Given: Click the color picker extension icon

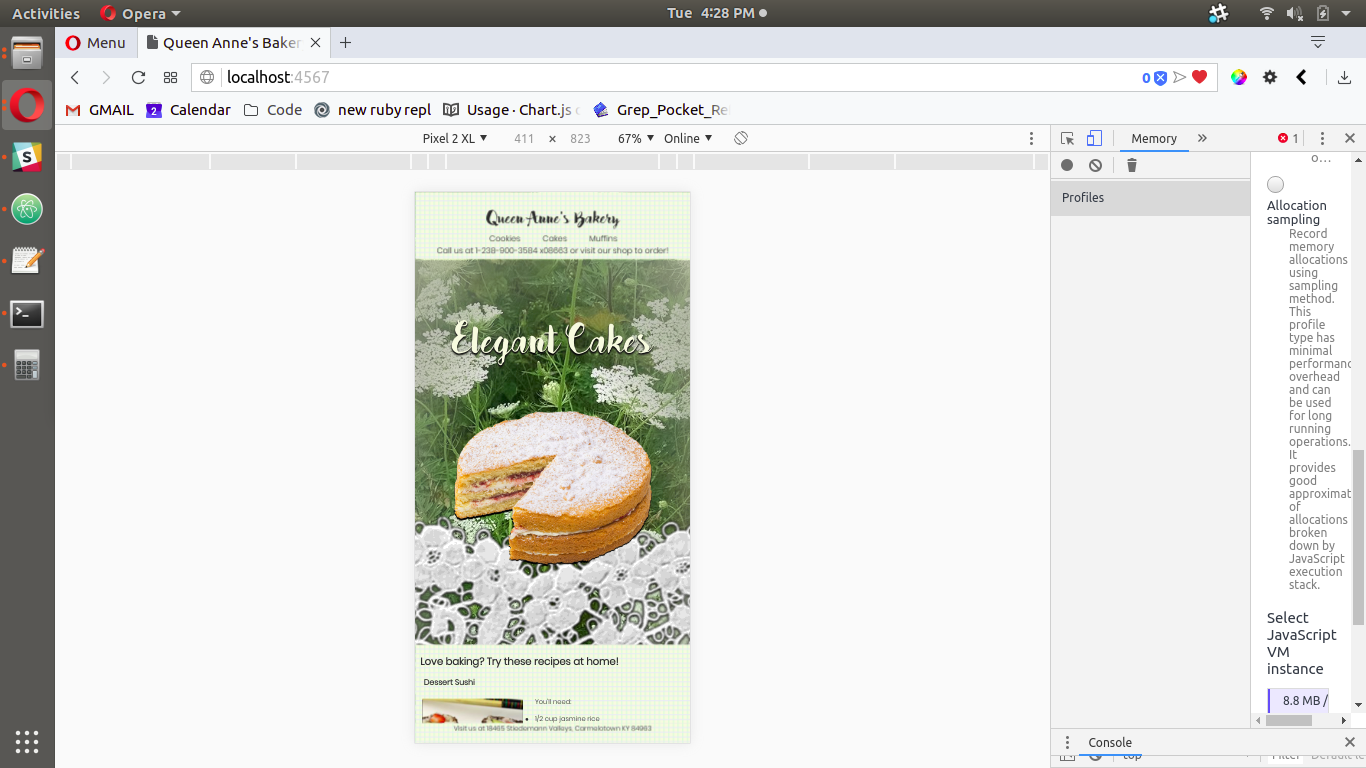Looking at the screenshot, I should [1239, 77].
